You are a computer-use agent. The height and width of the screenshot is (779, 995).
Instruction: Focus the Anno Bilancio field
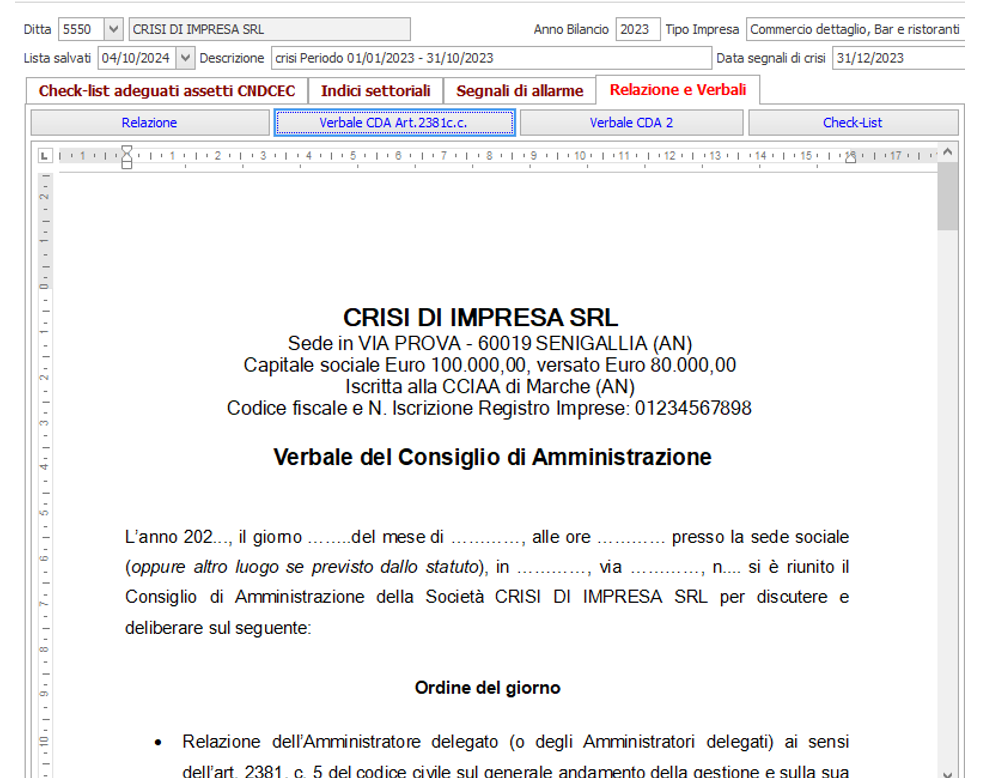coord(637,29)
